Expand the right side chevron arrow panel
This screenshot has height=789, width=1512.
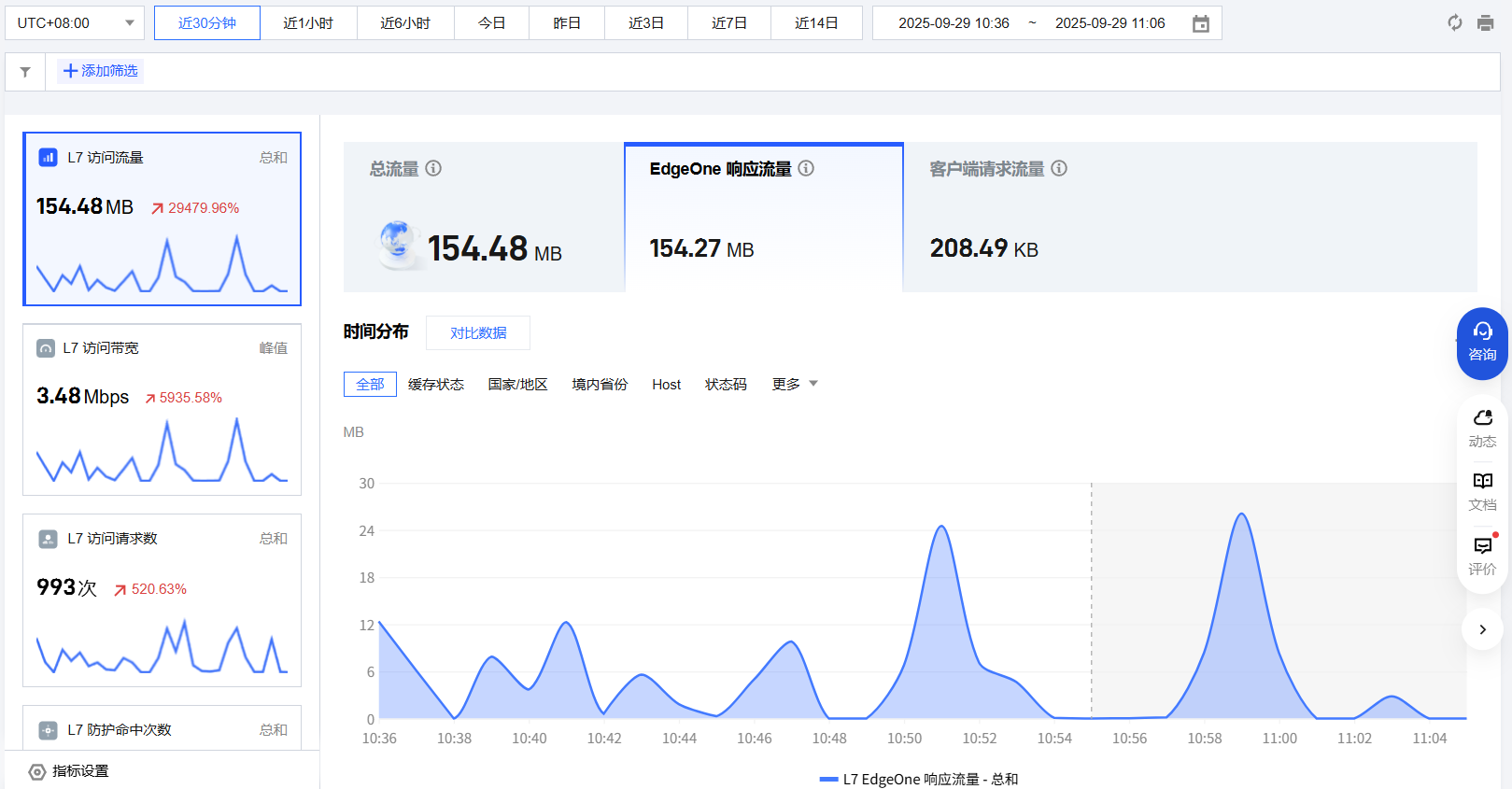click(x=1482, y=629)
